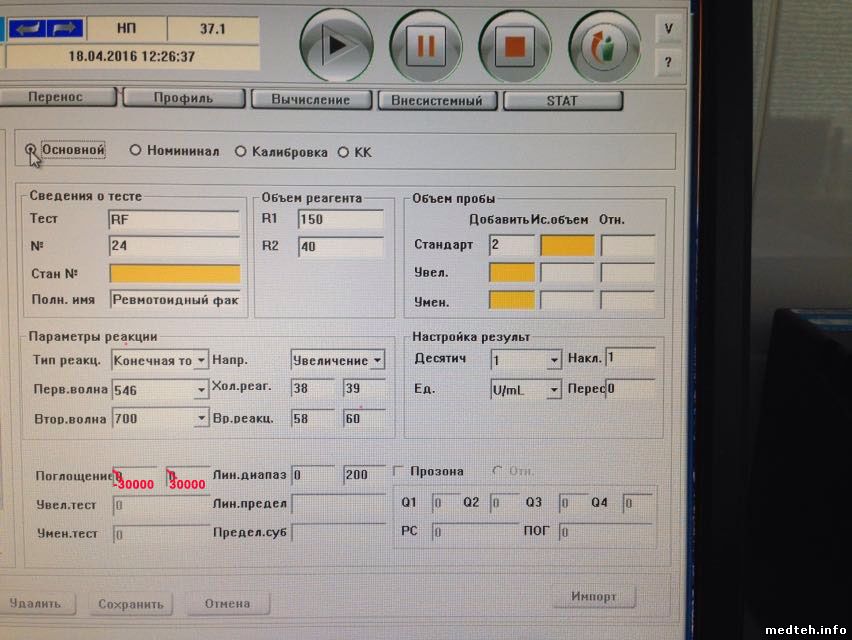
Task: Click the R1 reagent volume field
Action: tap(340, 219)
